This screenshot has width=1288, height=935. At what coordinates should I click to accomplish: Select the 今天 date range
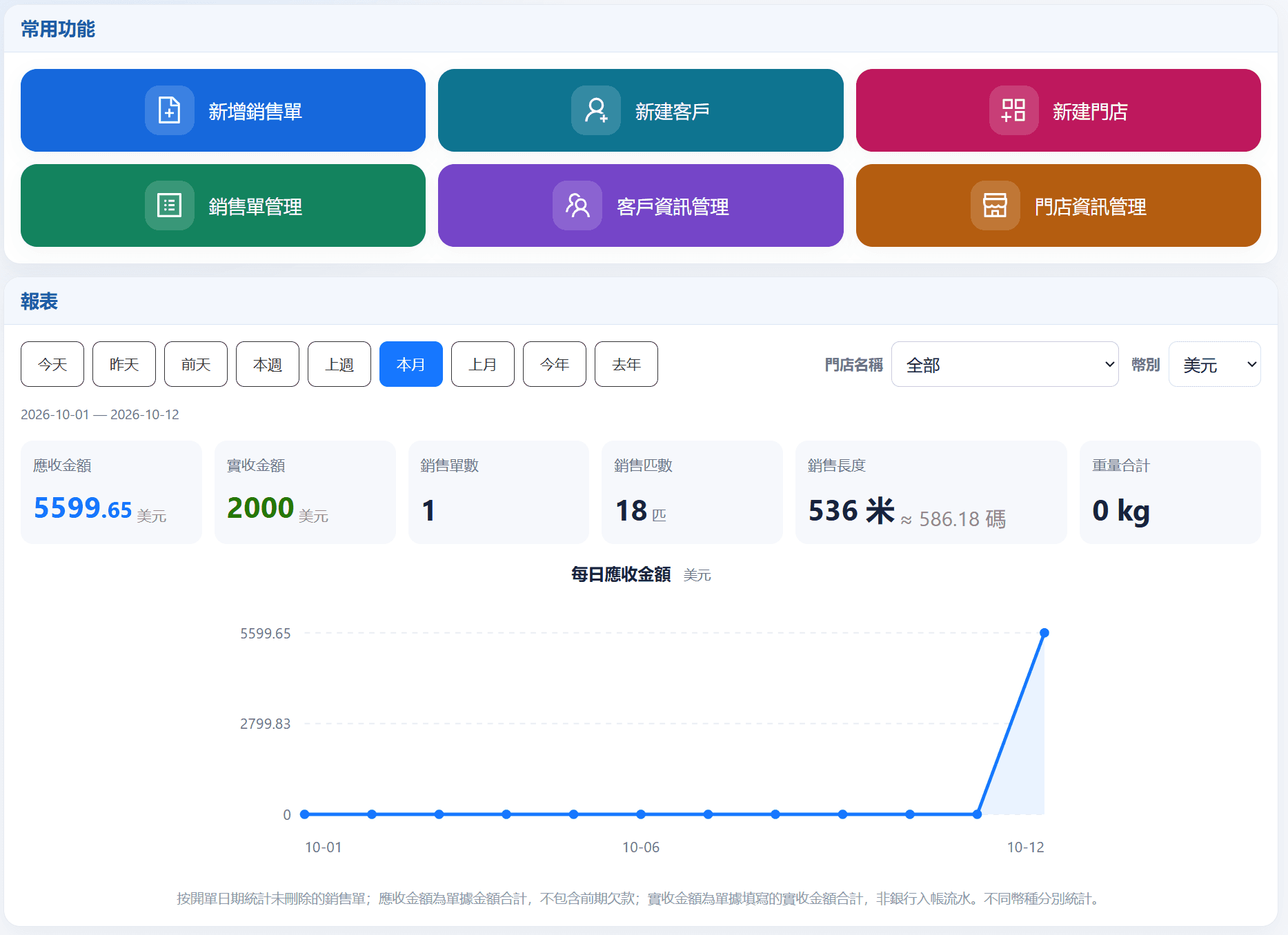[52, 364]
